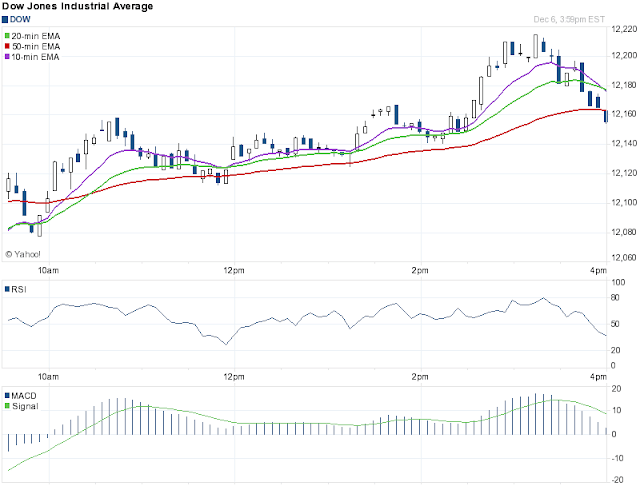This screenshot has height=486, width=640.
Task: Click the last blue candlestick near 4pm
Action: click(x=606, y=116)
